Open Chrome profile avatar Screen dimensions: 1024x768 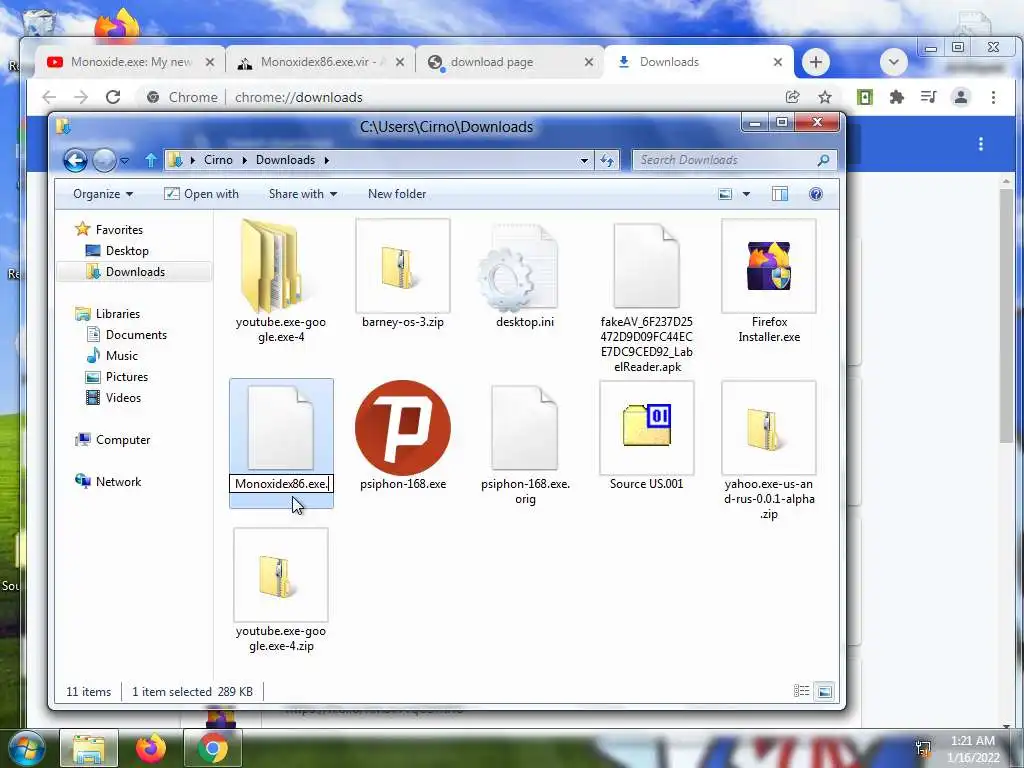(x=961, y=97)
